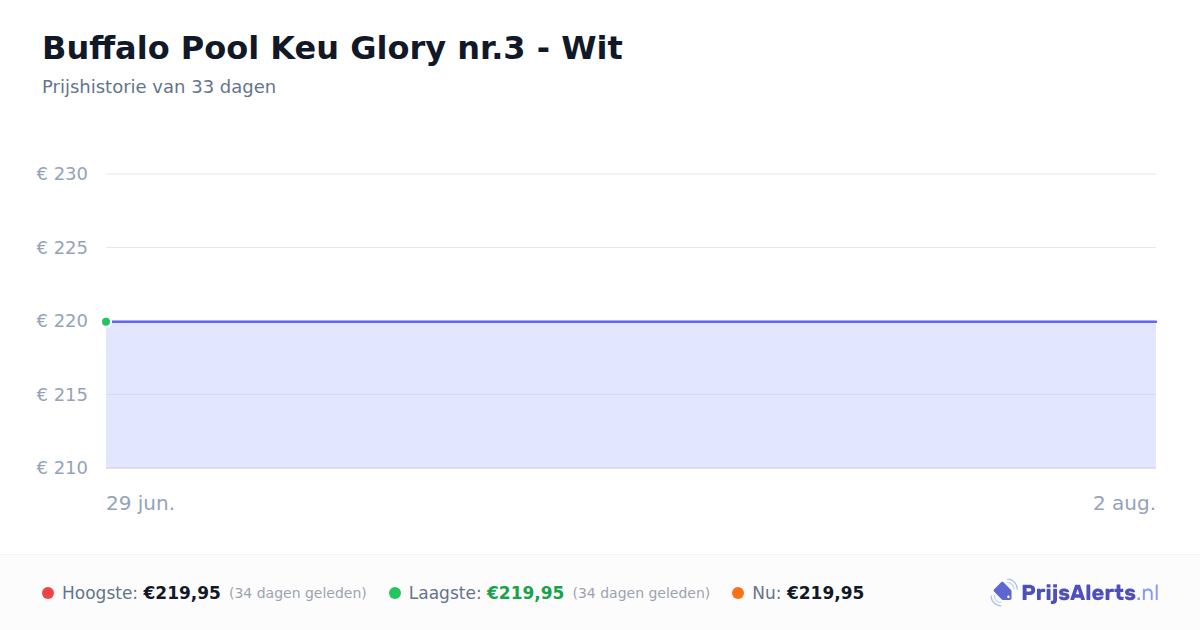The image size is (1200, 630).
Task: Click the € 220 axis label
Action: [62, 321]
